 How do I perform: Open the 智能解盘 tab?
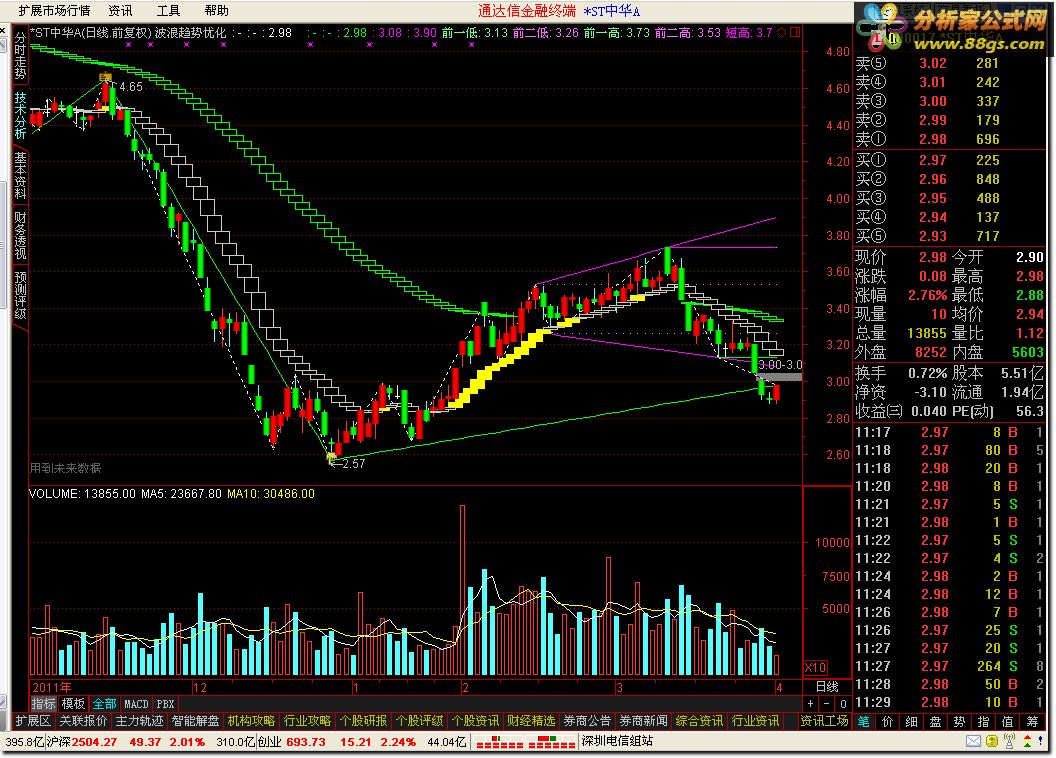pyautogui.click(x=195, y=721)
